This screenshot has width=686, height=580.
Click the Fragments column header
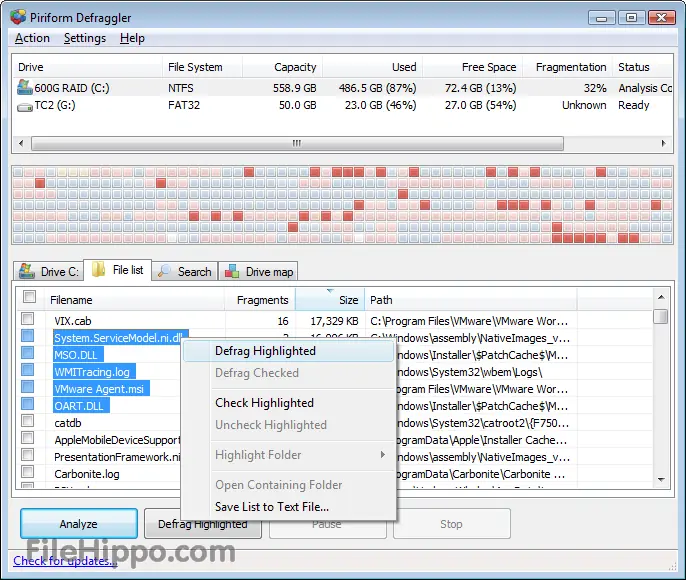coord(260,300)
